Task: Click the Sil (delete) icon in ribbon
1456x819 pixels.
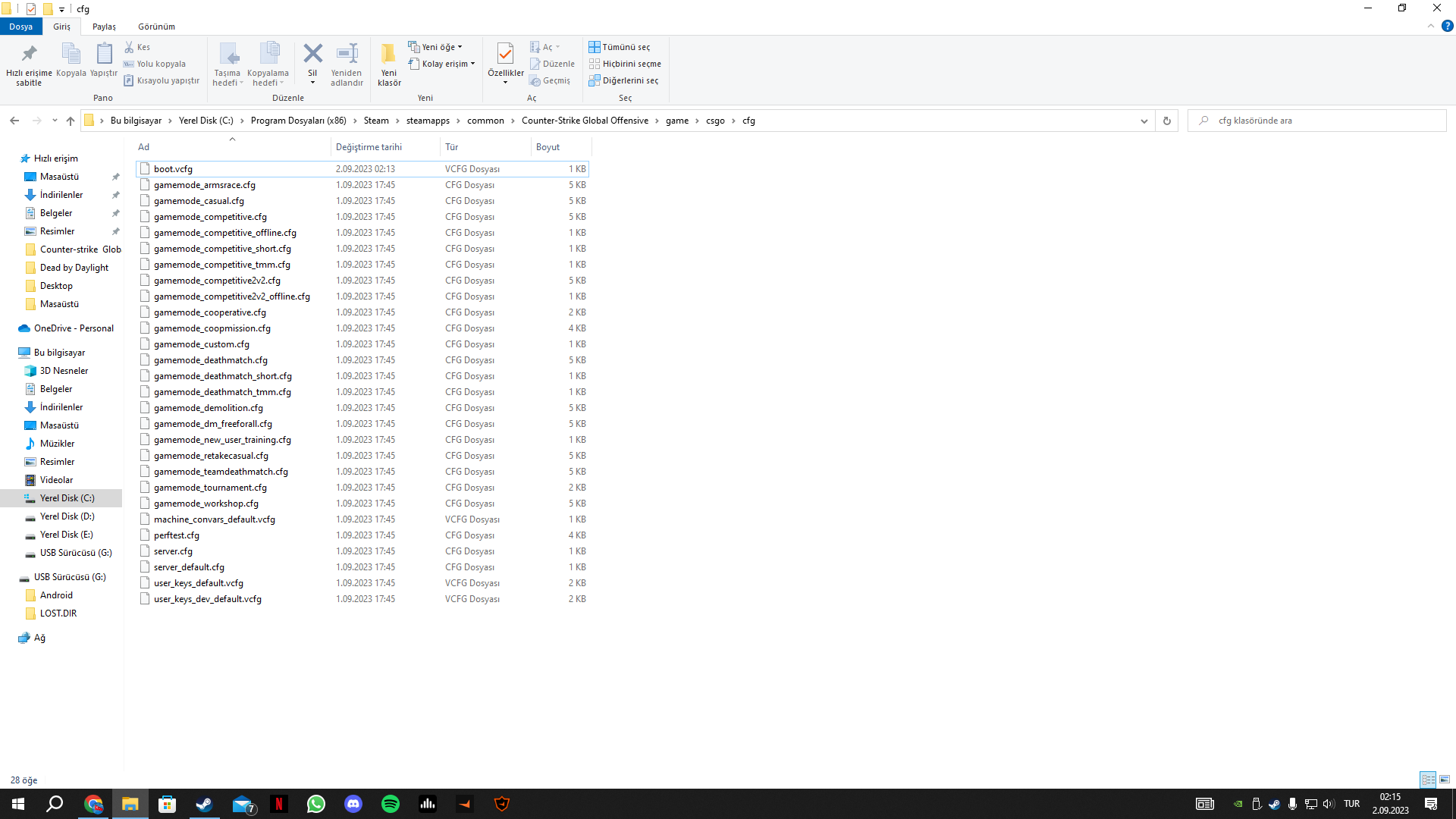Action: (x=312, y=55)
